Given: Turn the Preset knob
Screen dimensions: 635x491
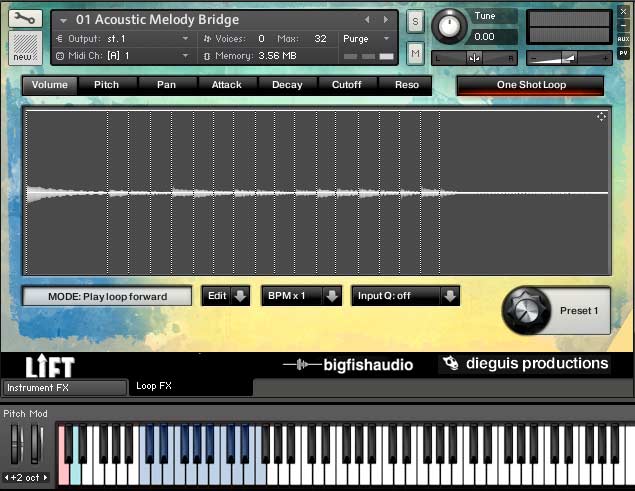Looking at the screenshot, I should click(526, 311).
